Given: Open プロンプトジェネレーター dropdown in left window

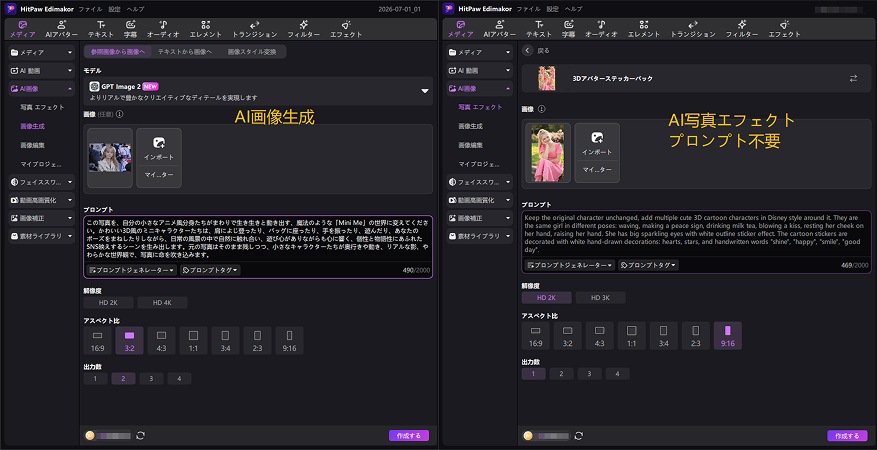Looking at the screenshot, I should pos(132,270).
